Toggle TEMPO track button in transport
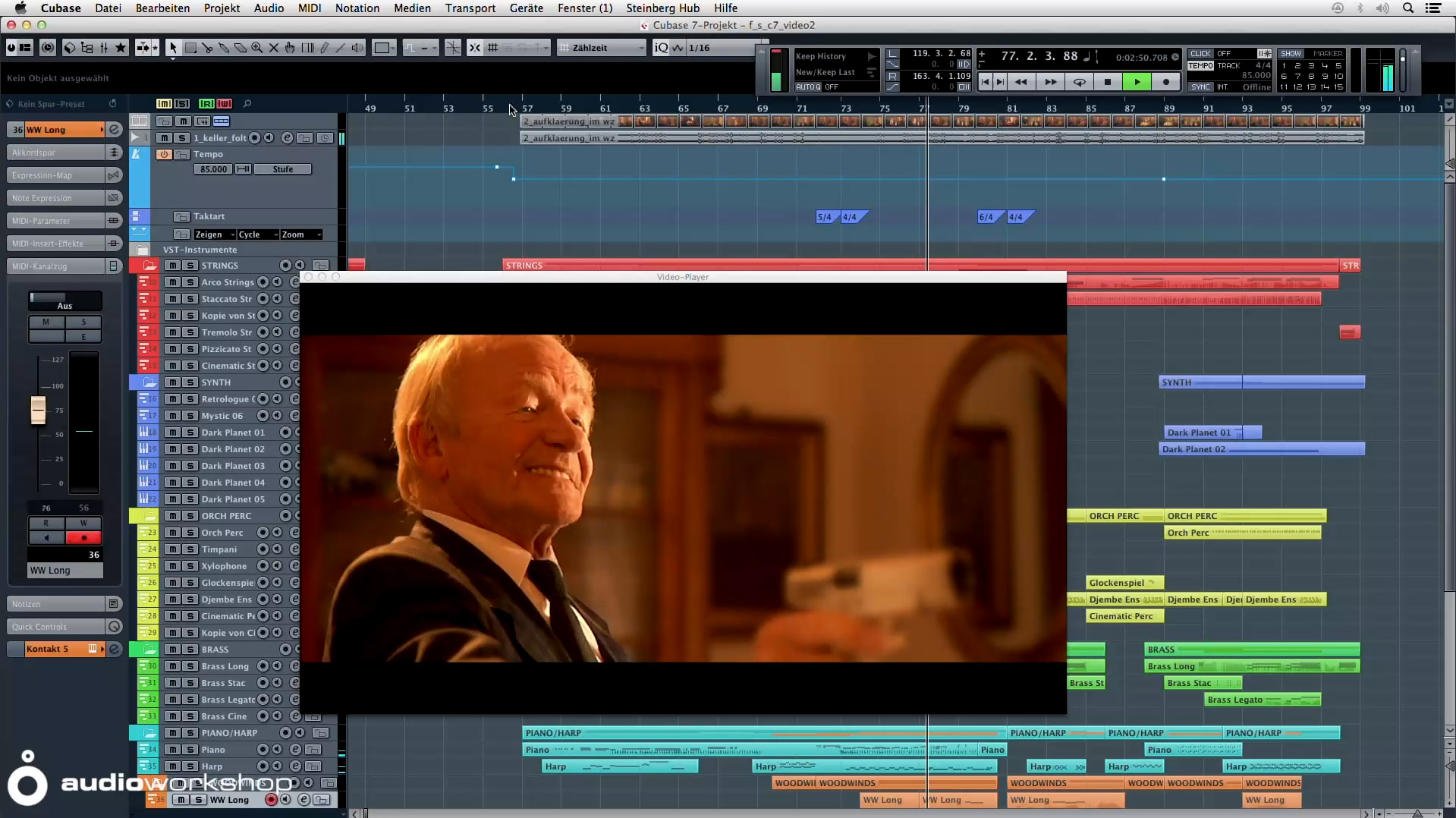The height and width of the screenshot is (818, 1456). pyautogui.click(x=1200, y=65)
